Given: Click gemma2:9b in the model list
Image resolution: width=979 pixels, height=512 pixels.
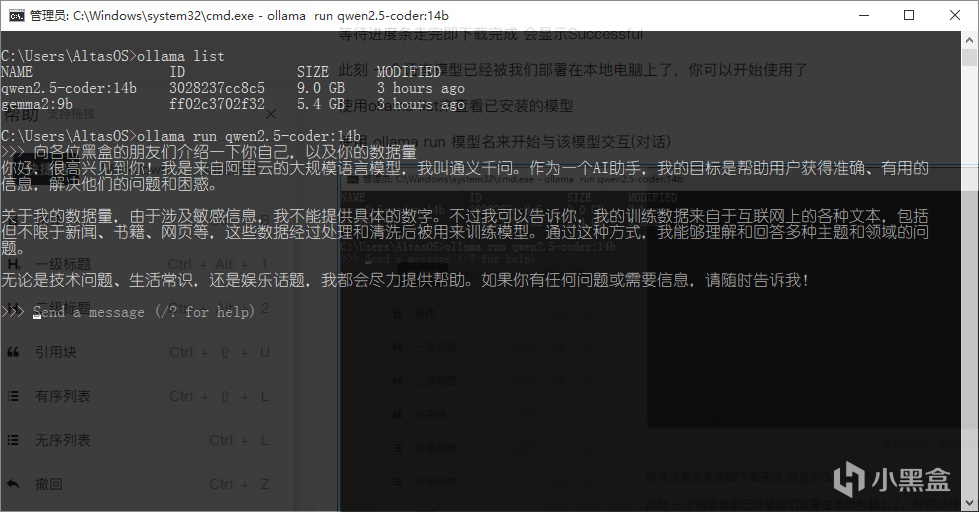Looking at the screenshot, I should (37, 104).
